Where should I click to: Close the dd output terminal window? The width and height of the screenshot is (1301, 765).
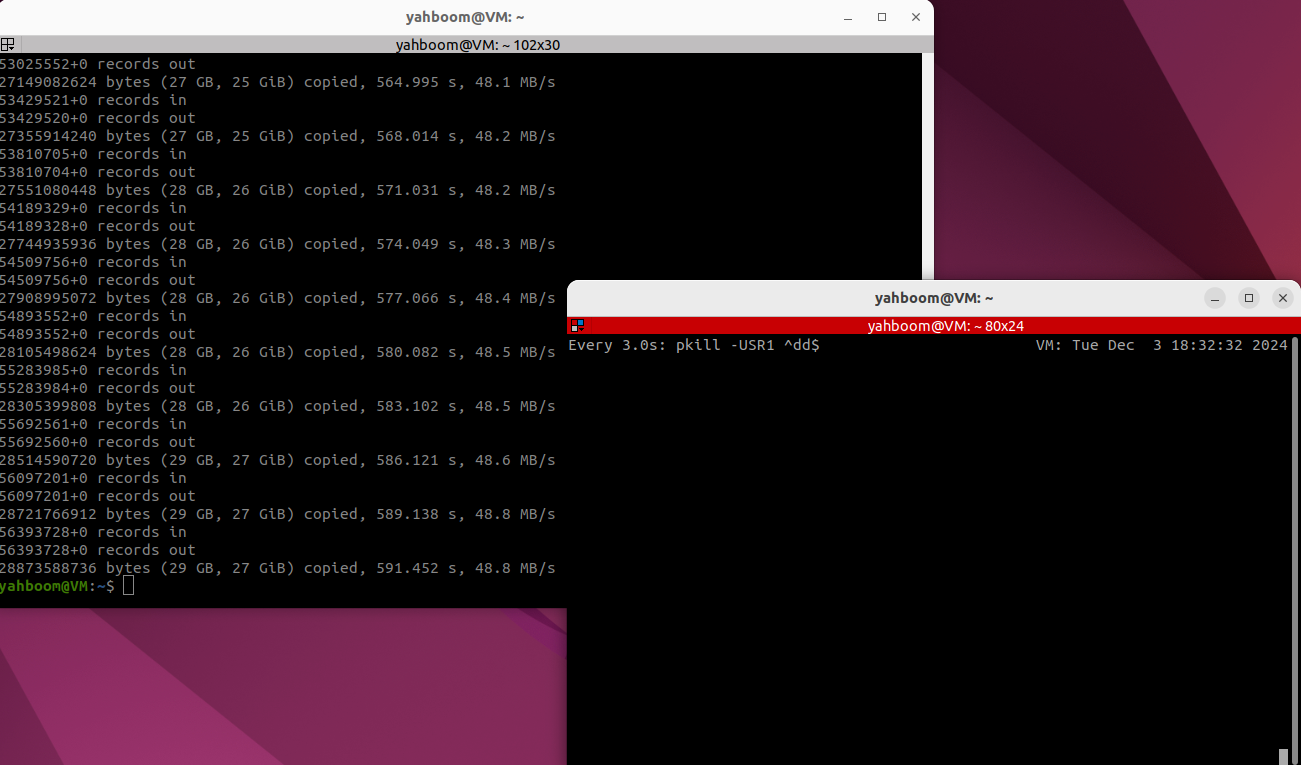click(915, 17)
